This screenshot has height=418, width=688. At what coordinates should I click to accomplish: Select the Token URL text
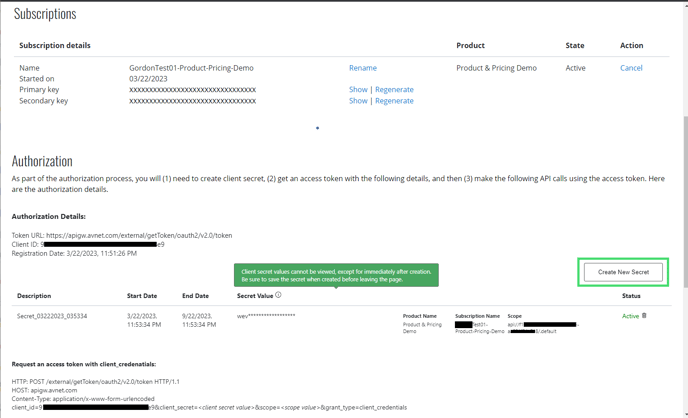click(122, 236)
